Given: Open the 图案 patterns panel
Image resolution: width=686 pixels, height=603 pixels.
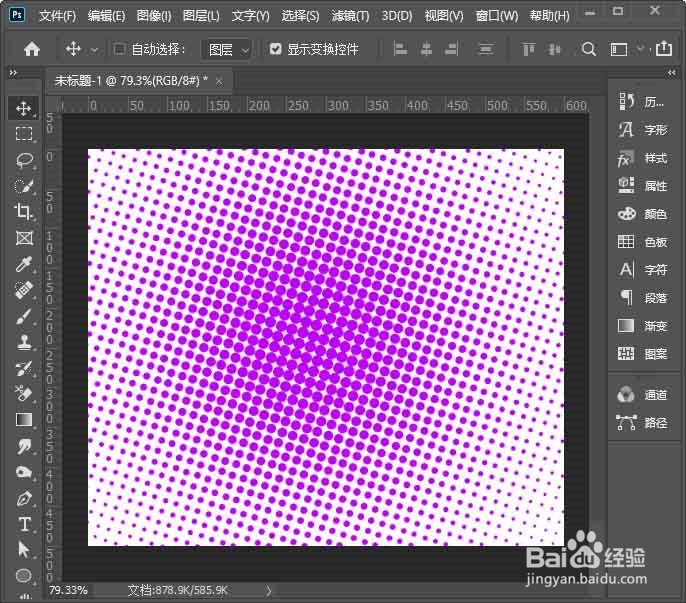Looking at the screenshot, I should click(642, 353).
